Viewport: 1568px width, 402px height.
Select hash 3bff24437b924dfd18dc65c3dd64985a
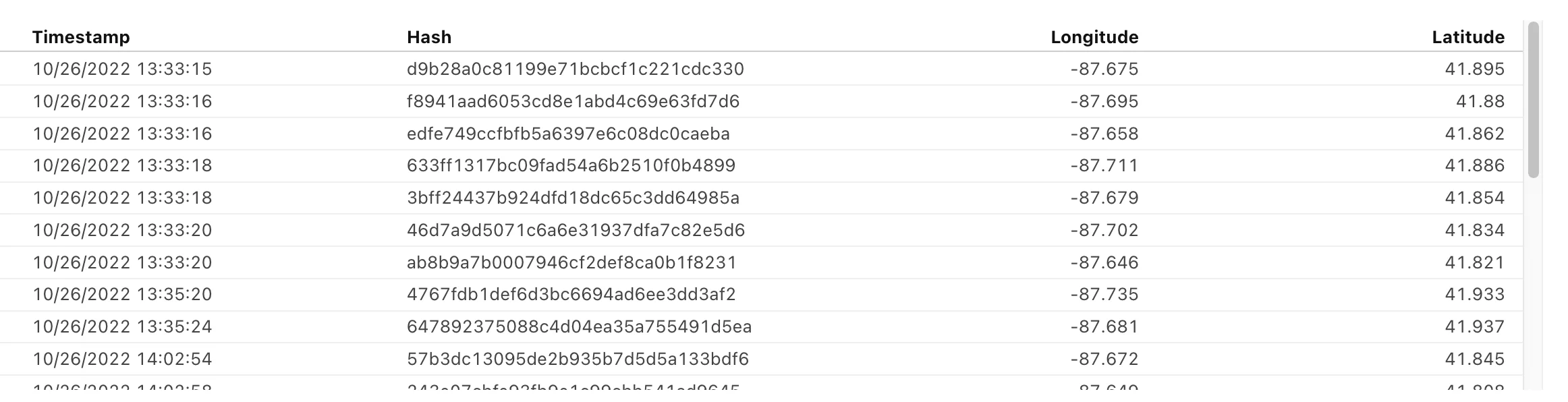click(573, 198)
